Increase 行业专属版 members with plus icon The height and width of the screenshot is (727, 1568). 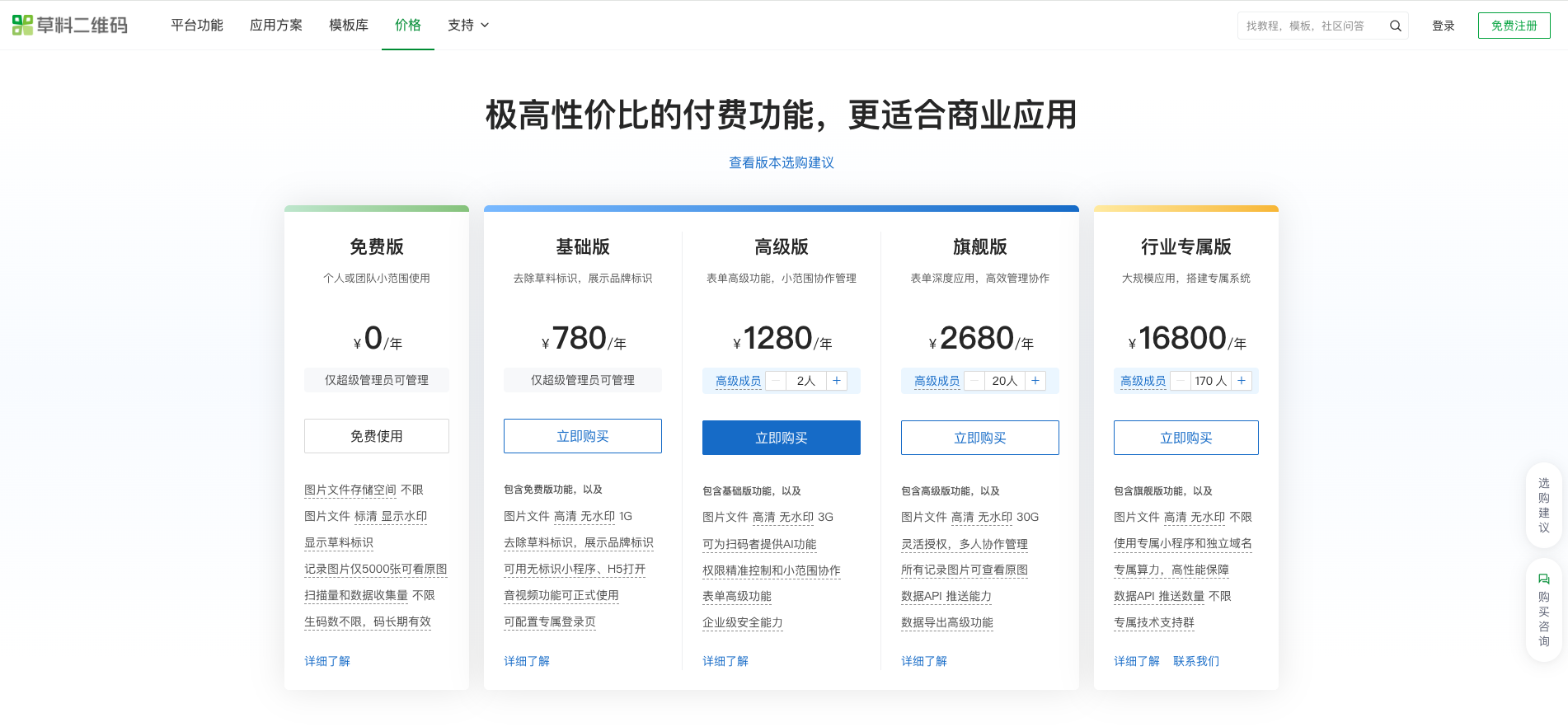point(1242,381)
